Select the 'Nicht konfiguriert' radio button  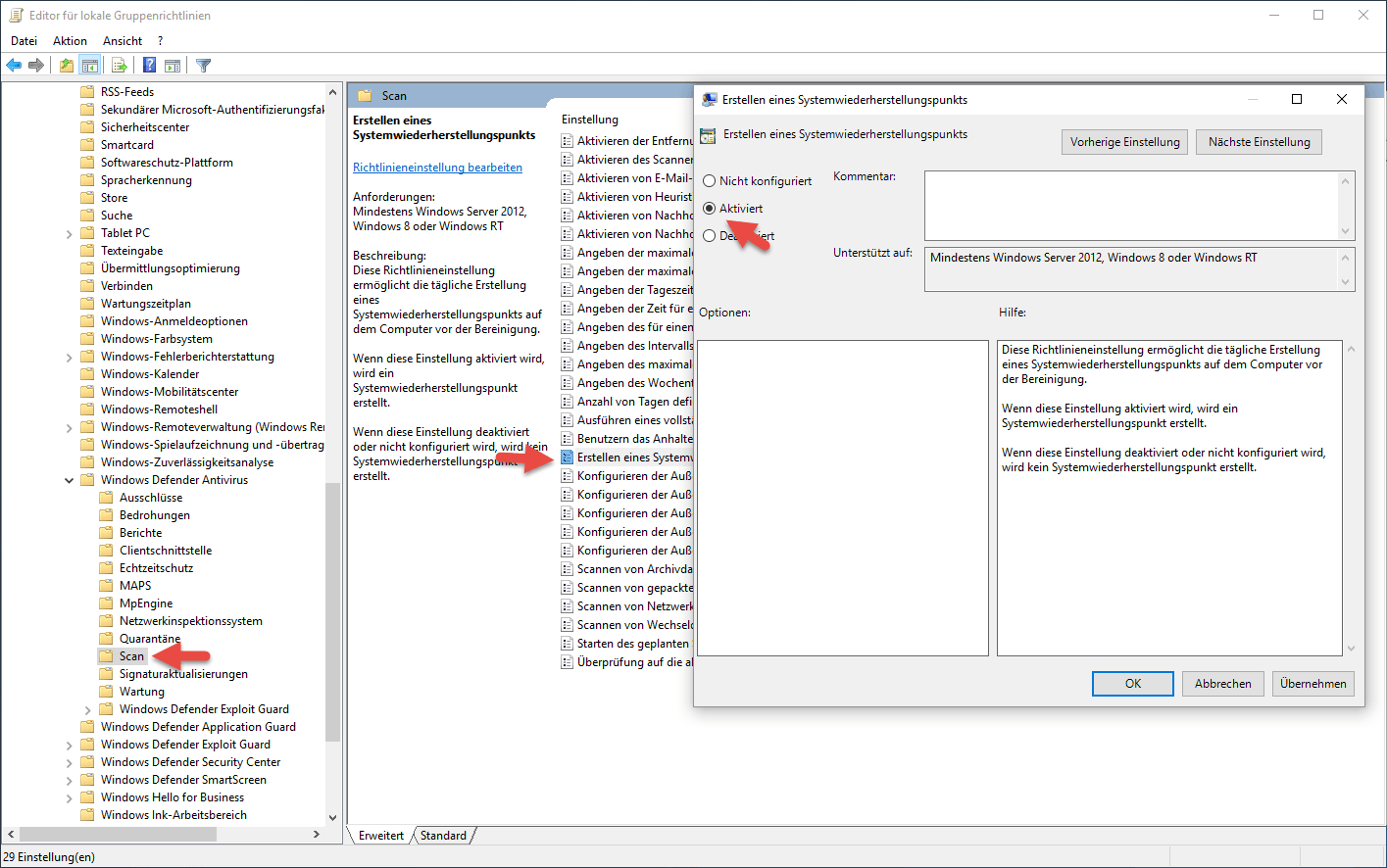(x=710, y=181)
